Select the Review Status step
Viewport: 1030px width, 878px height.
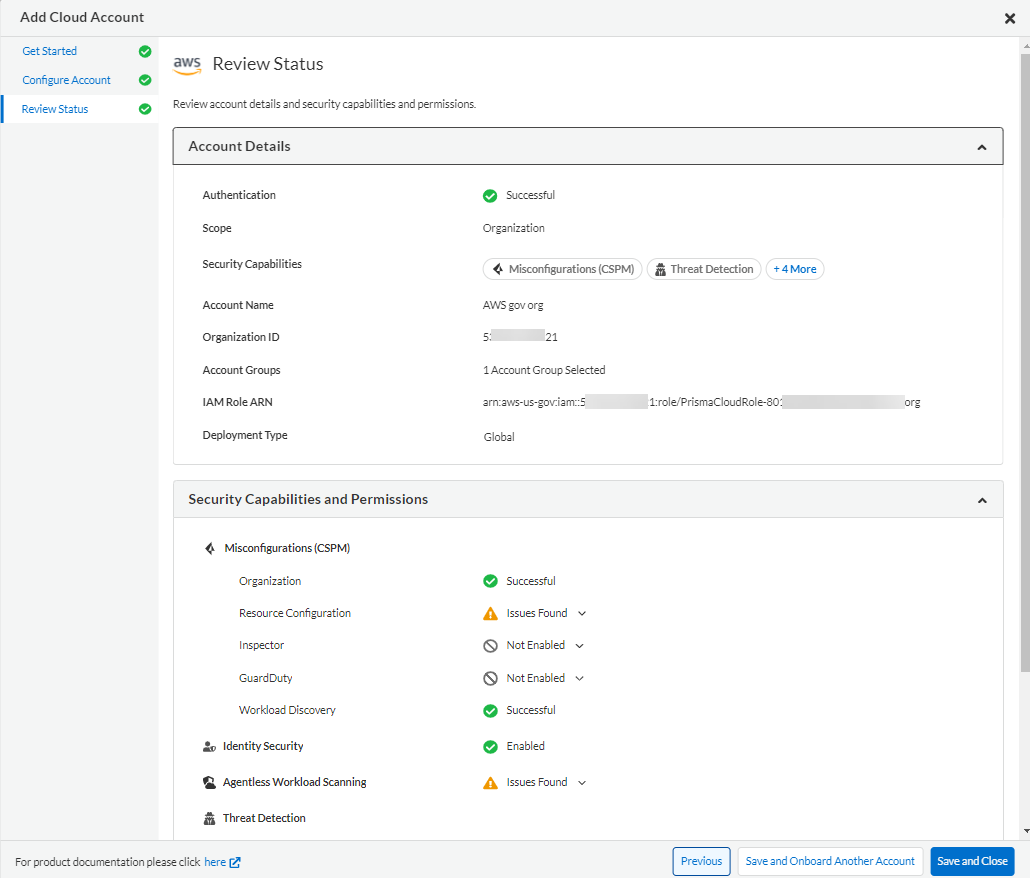click(x=55, y=109)
